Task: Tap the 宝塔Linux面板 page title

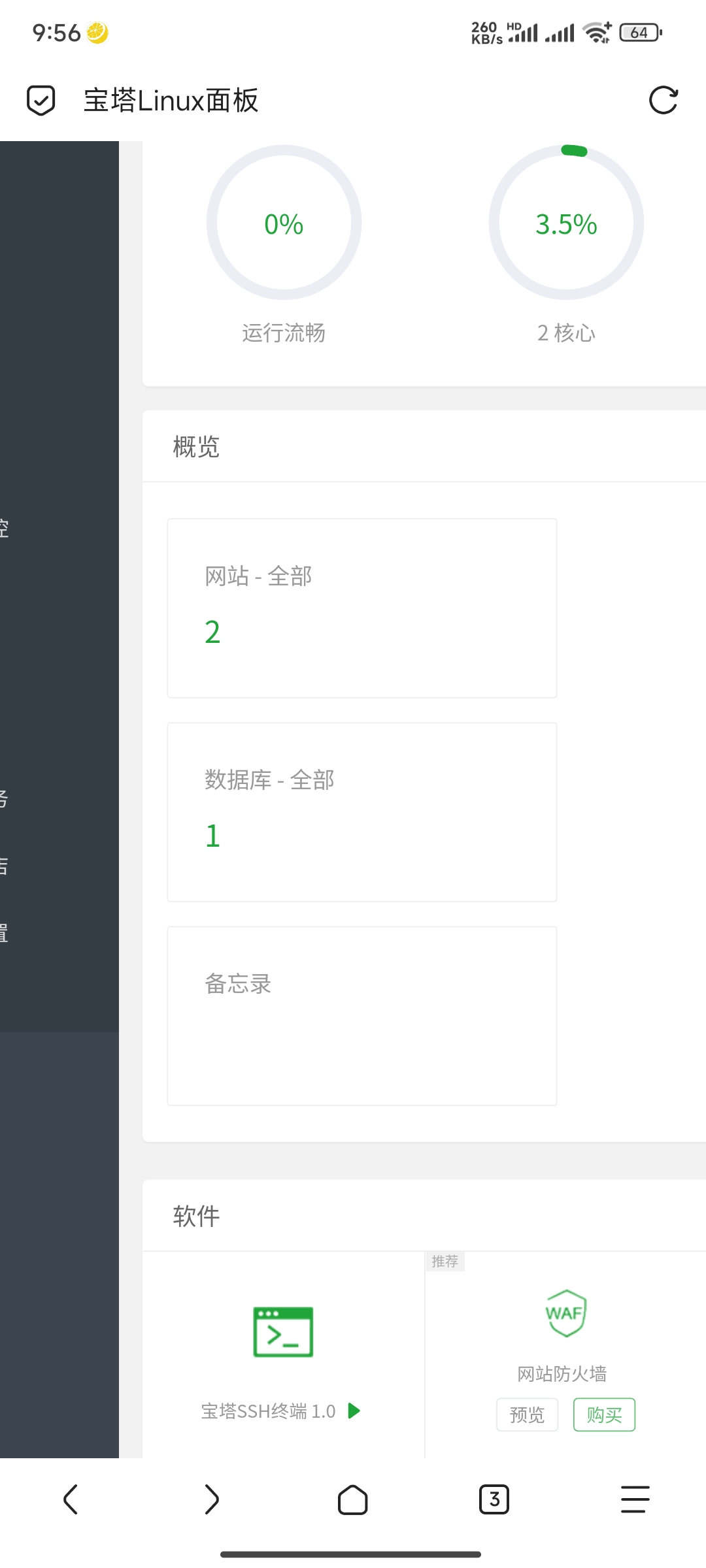Action: click(x=171, y=101)
